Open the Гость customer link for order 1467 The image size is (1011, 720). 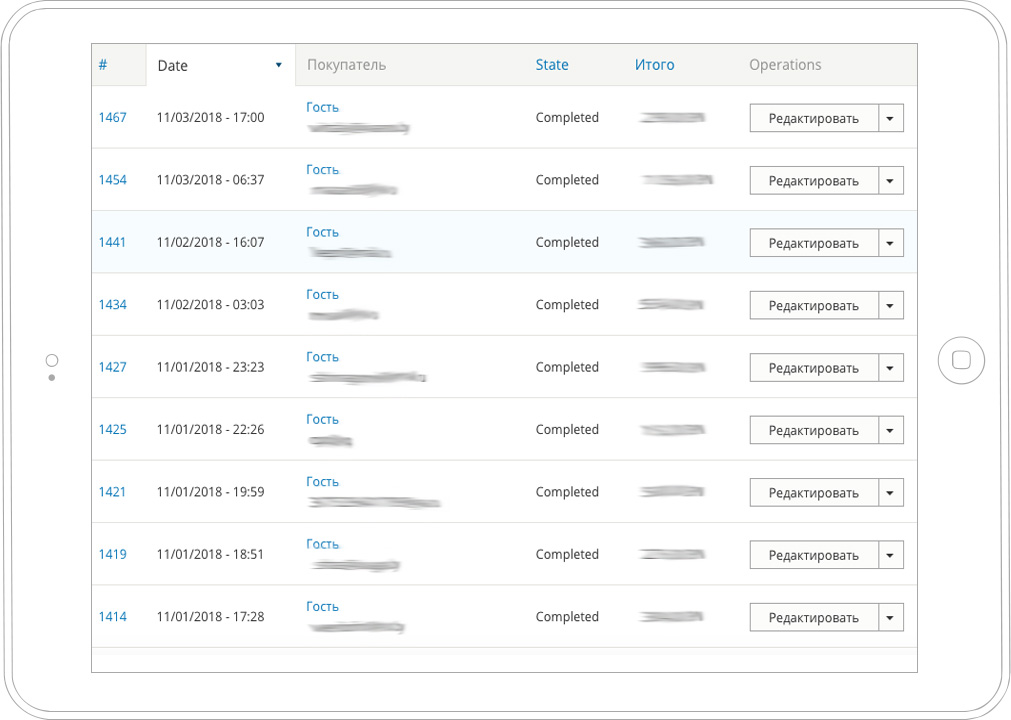point(322,107)
